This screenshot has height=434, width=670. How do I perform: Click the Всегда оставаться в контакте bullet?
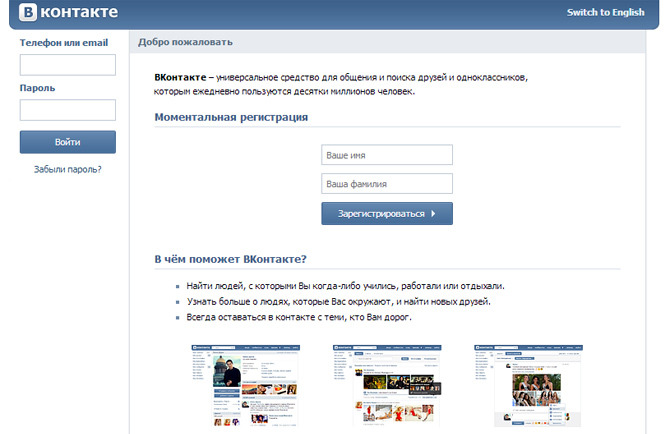tap(299, 317)
